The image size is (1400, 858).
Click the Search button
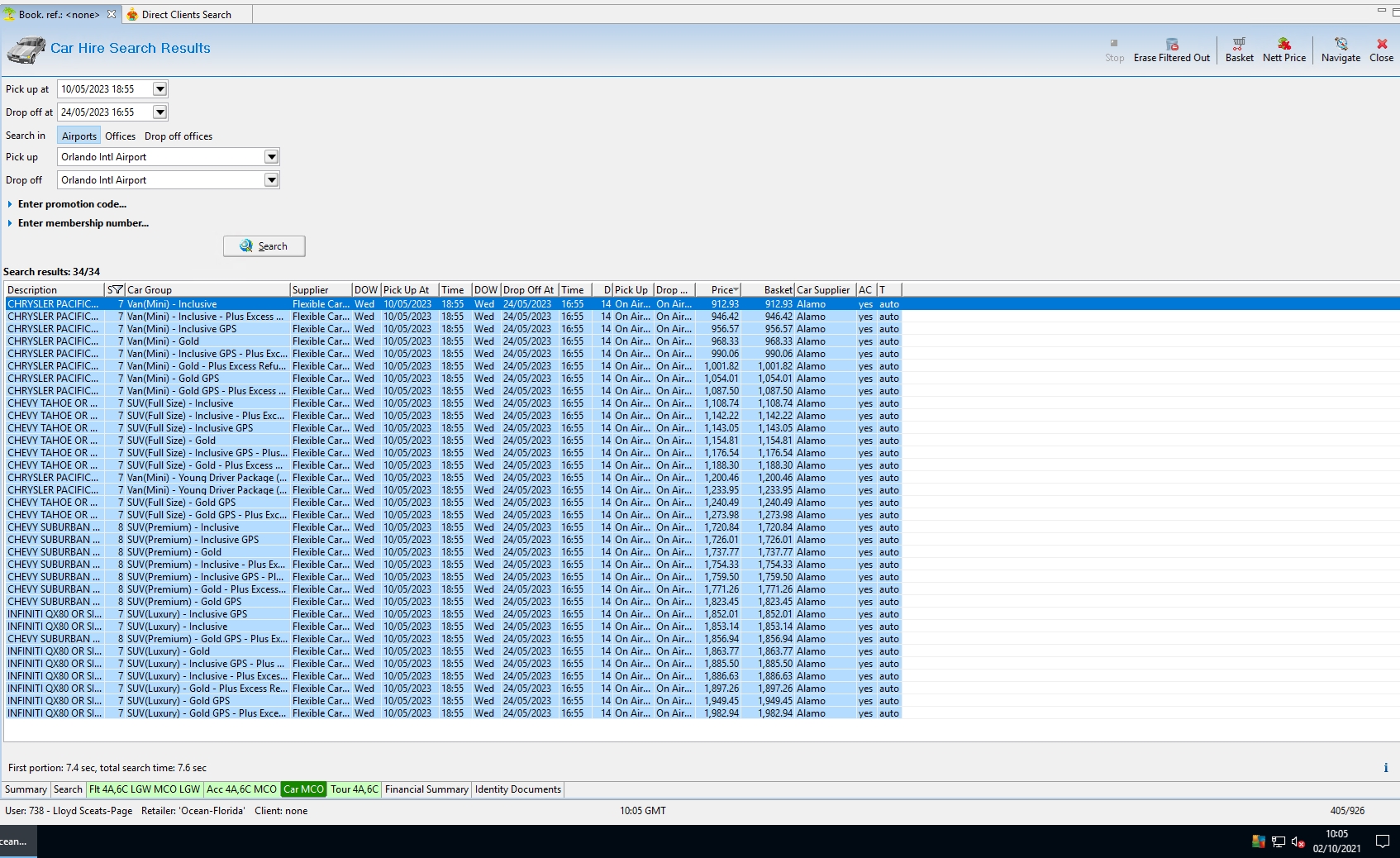[264, 246]
